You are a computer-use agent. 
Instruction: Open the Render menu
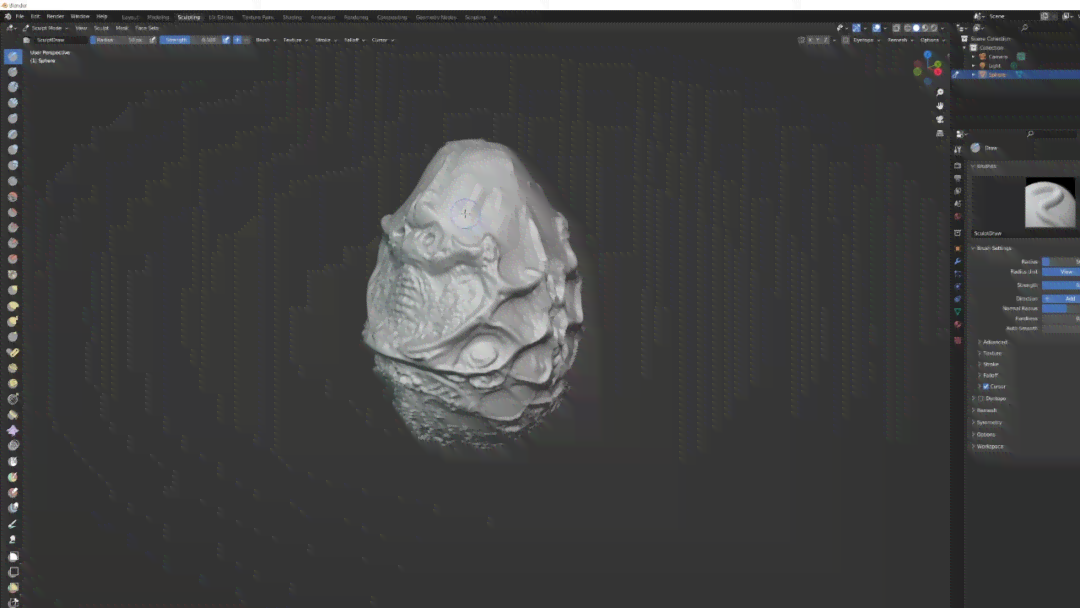click(x=55, y=16)
